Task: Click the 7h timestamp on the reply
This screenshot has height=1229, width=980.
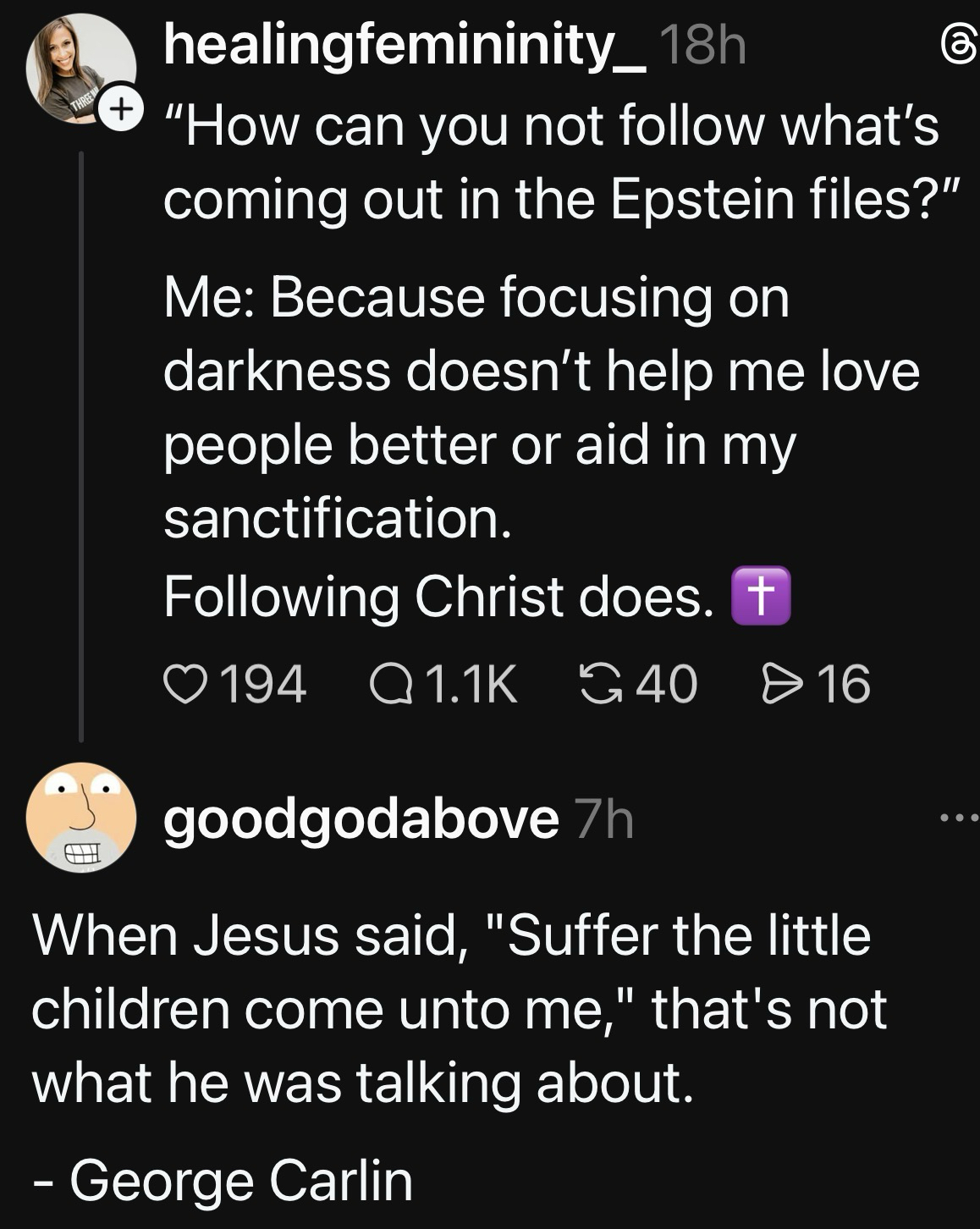Action: pyautogui.click(x=604, y=819)
